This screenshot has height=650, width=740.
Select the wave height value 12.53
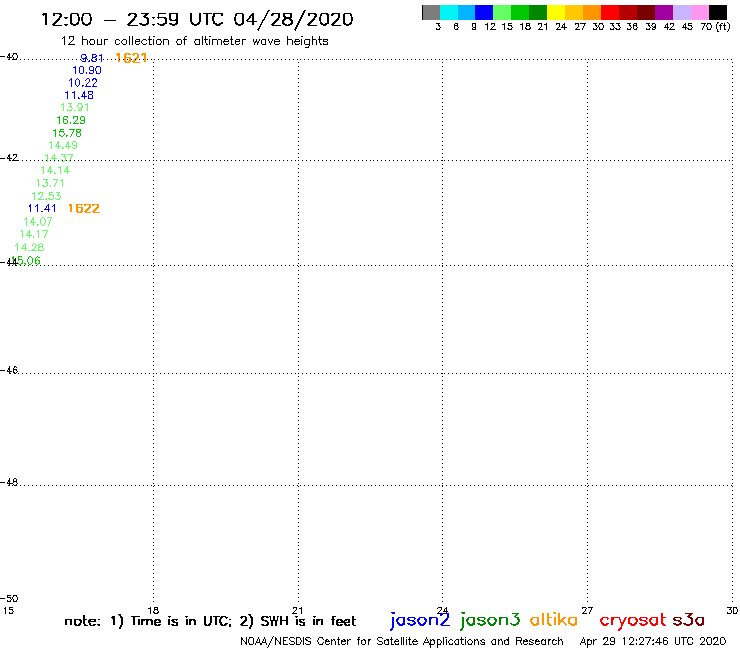tap(46, 196)
